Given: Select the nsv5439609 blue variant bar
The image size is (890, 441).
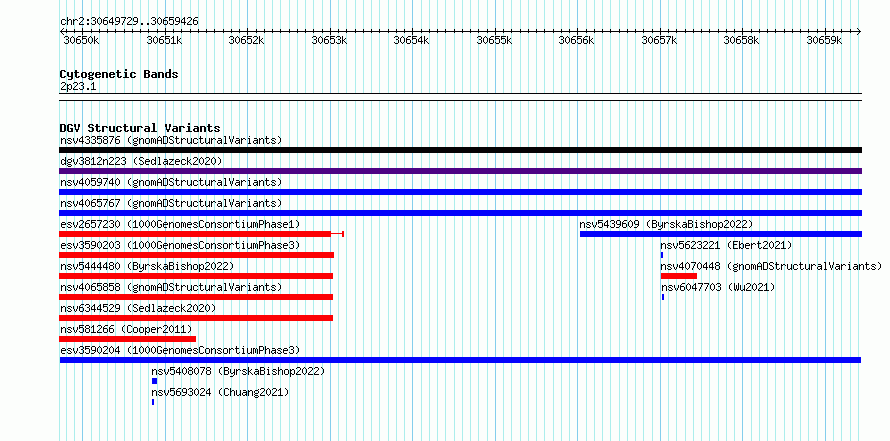Looking at the screenshot, I should (x=721, y=234).
